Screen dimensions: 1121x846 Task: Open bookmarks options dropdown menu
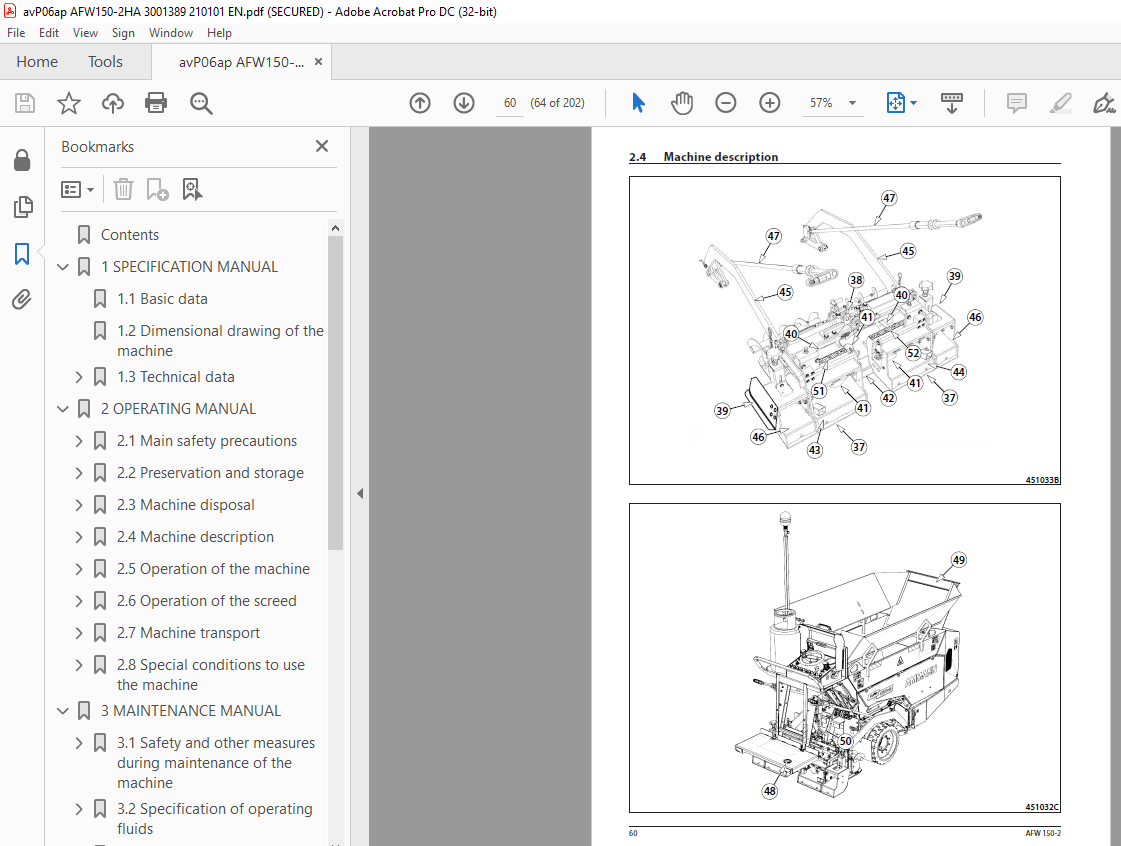point(78,190)
